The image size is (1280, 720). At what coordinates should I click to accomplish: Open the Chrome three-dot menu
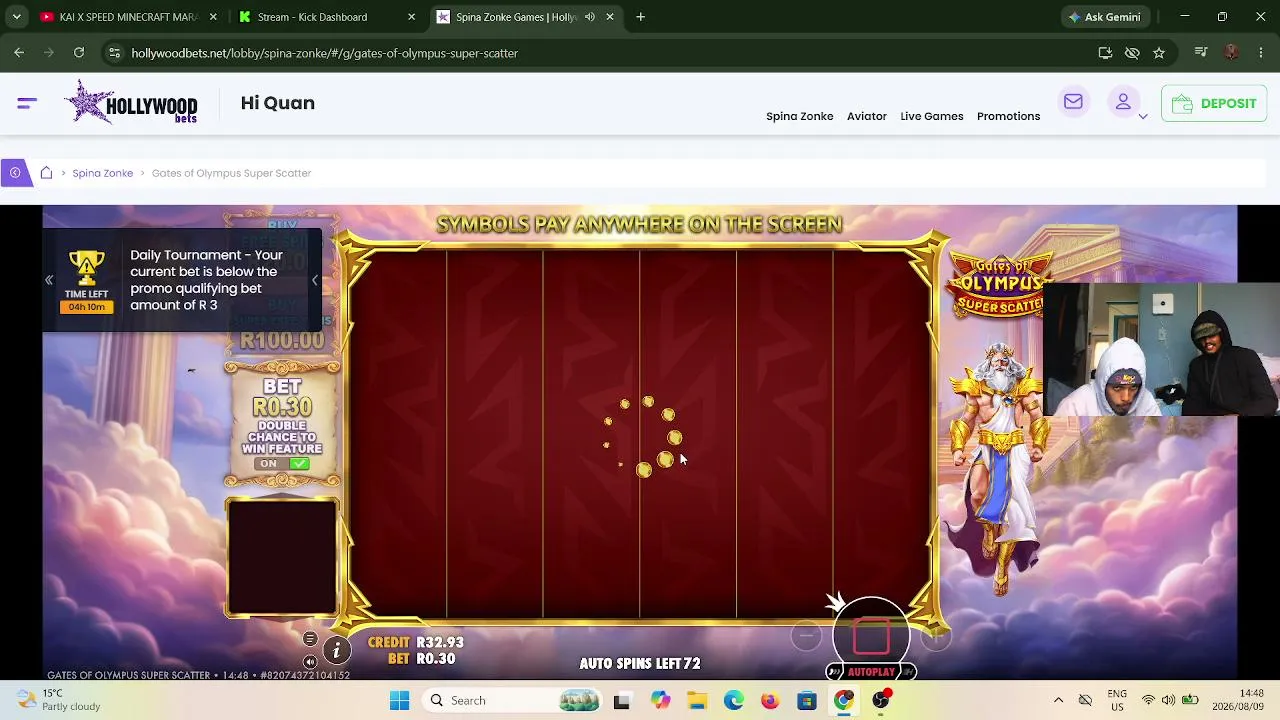coord(1260,53)
